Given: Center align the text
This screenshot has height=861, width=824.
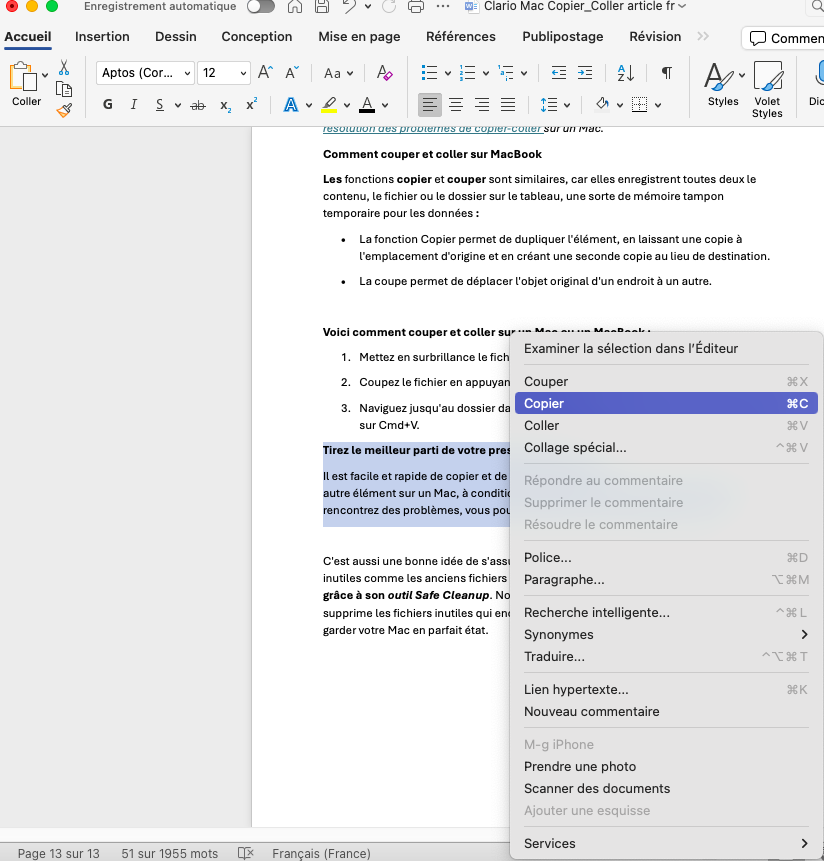Looking at the screenshot, I should (456, 104).
